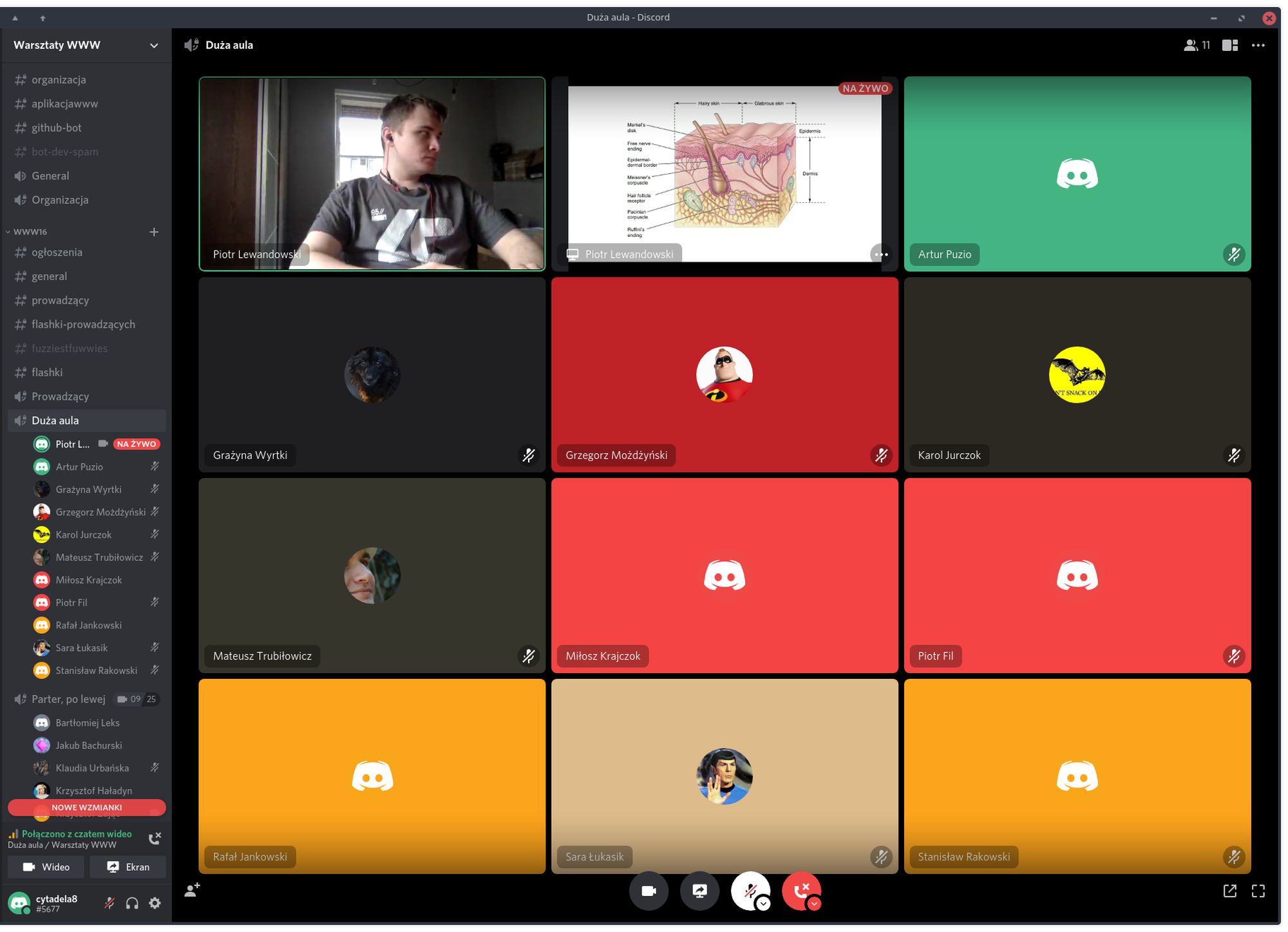The width and height of the screenshot is (1288, 932).
Task: Disconnect via the sidebar voice status icon
Action: tap(155, 839)
